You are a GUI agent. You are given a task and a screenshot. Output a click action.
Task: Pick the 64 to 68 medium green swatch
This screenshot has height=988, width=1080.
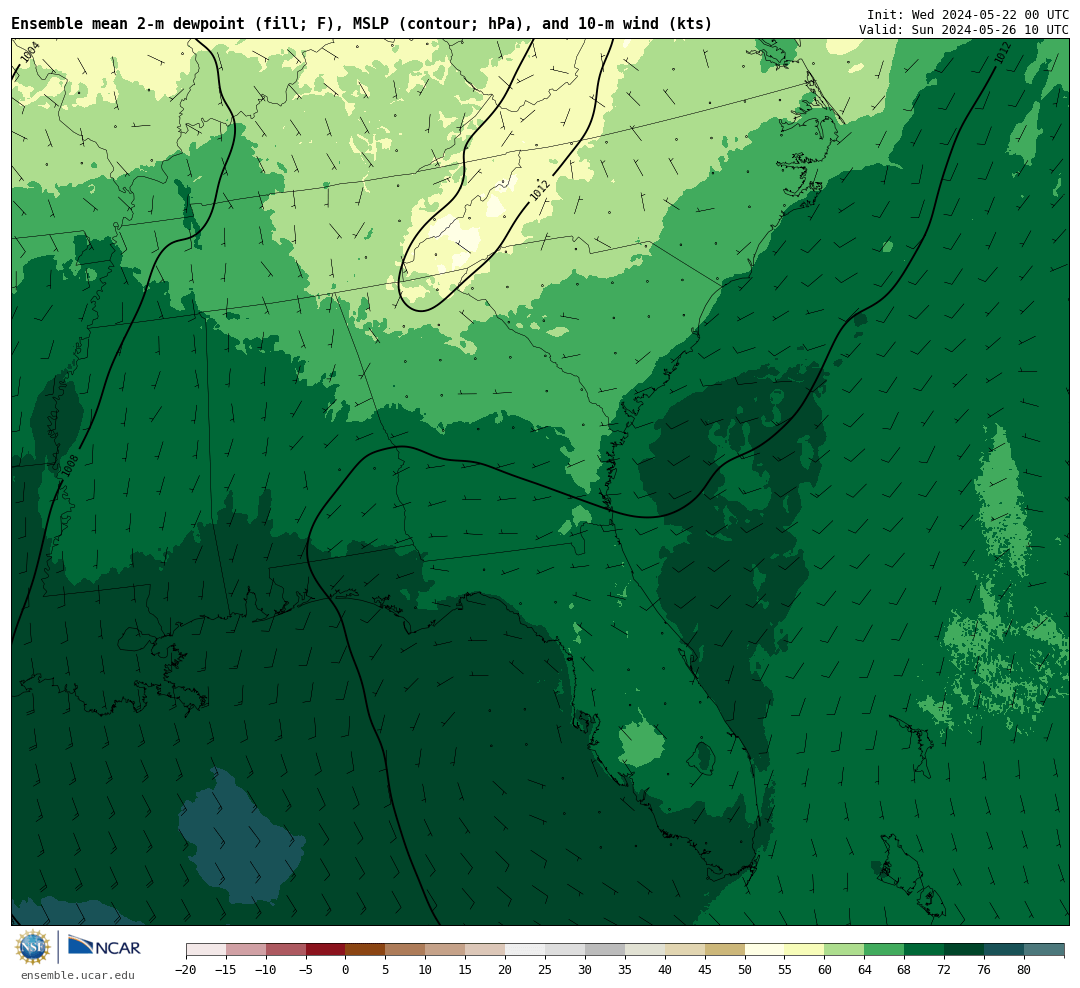[x=885, y=950]
